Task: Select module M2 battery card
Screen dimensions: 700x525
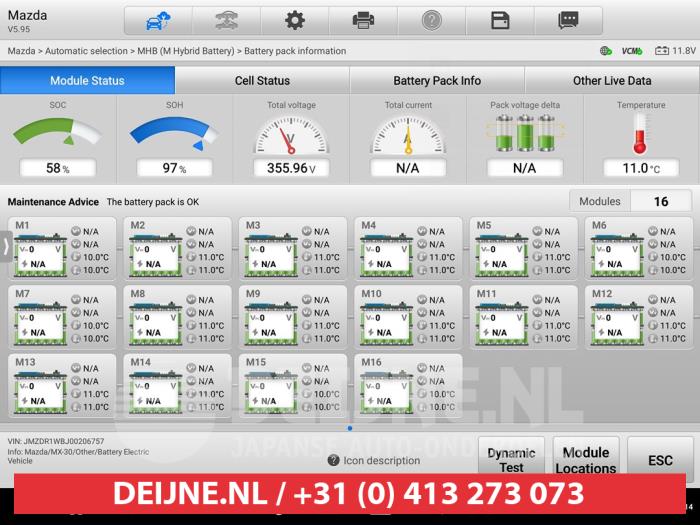Action: tap(177, 249)
